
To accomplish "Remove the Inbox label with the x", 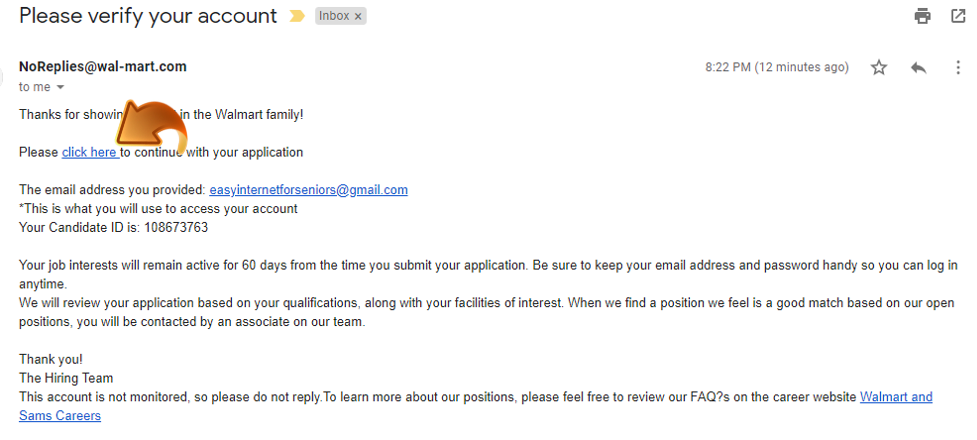I will [x=358, y=17].
